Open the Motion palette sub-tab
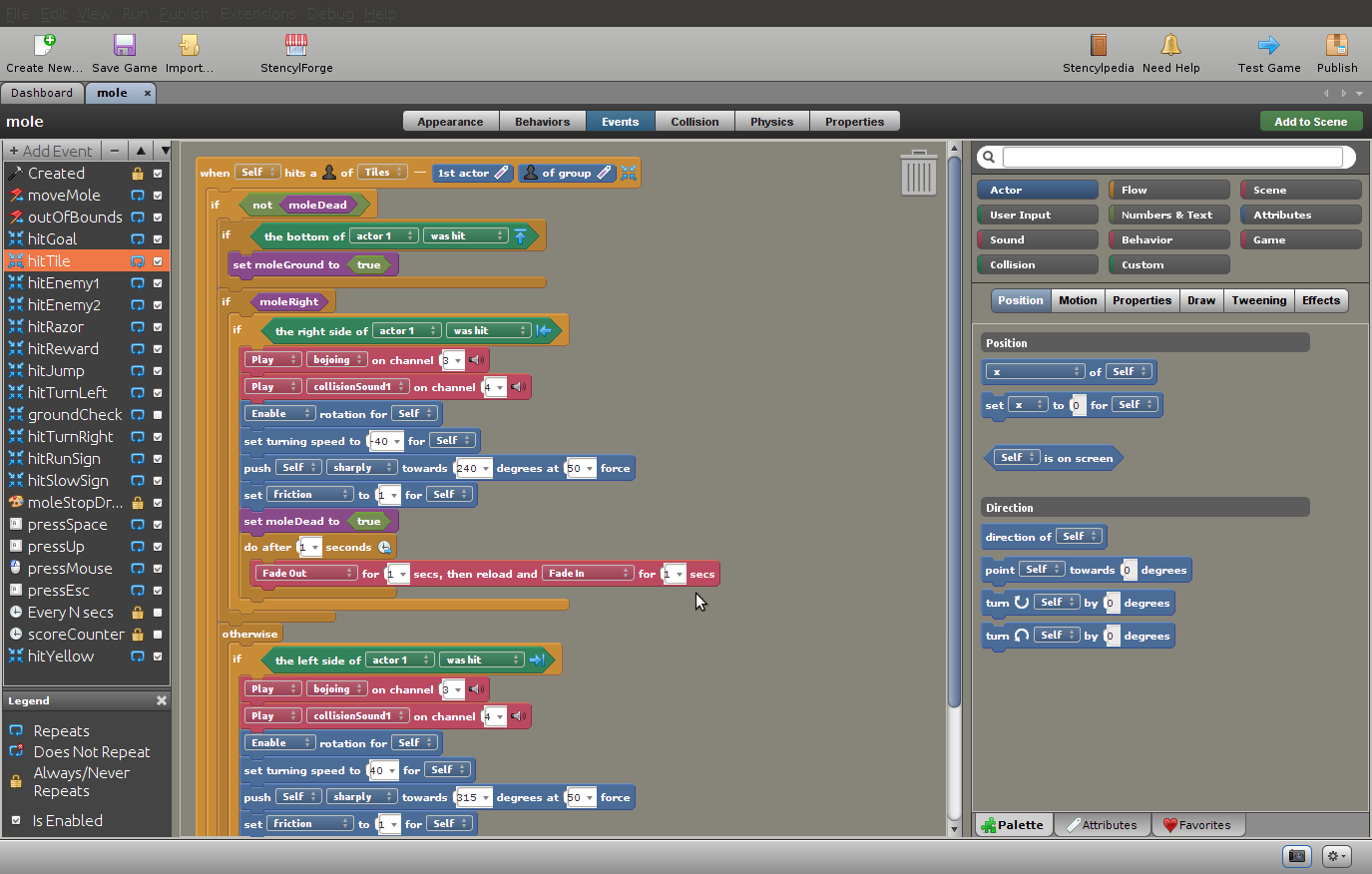1372x874 pixels. (1078, 300)
